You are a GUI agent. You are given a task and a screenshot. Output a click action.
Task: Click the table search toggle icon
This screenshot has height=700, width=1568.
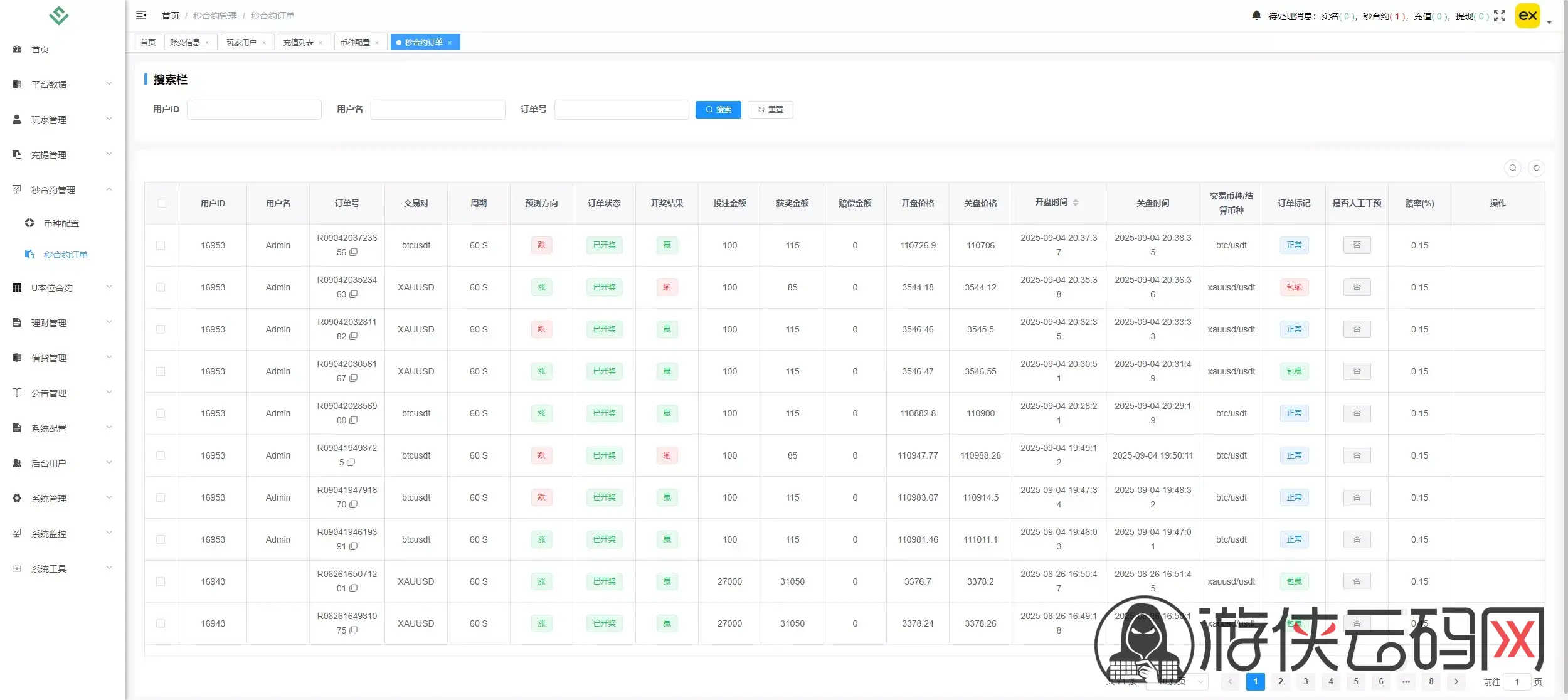pos(1513,168)
